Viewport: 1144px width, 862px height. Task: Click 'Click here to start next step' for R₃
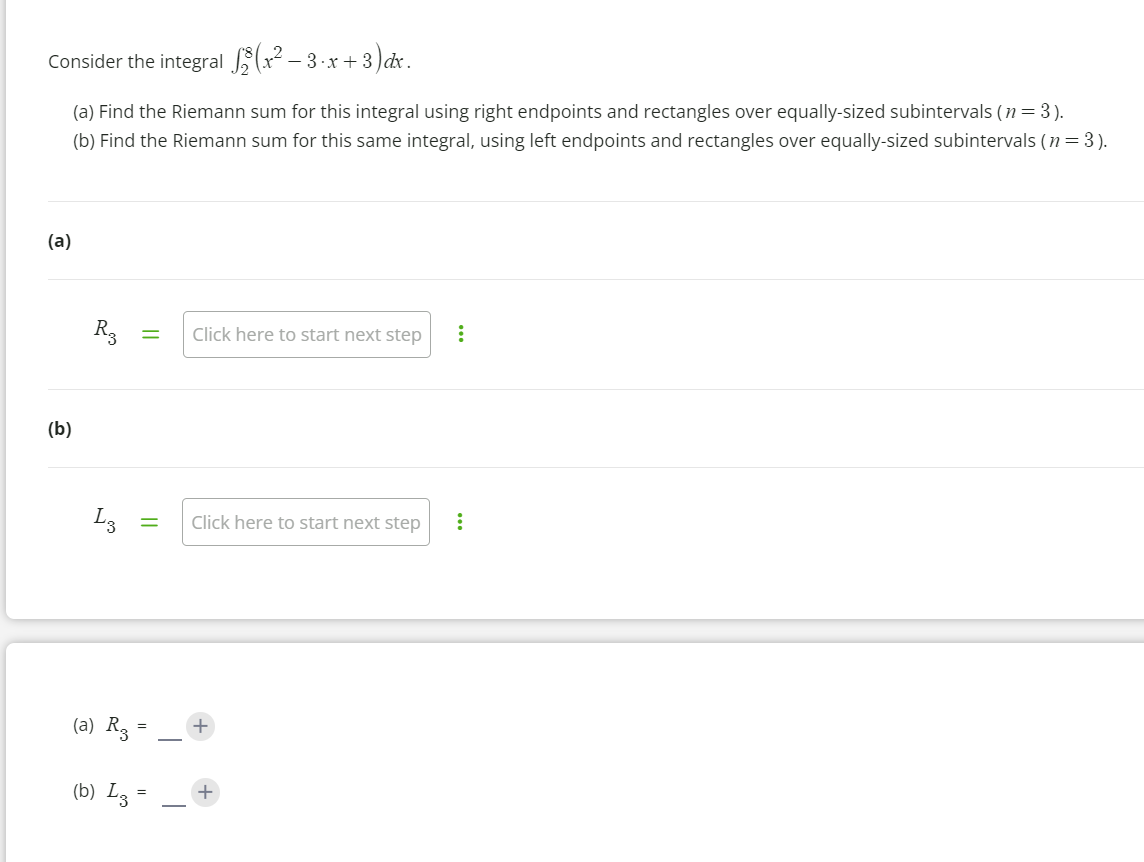[306, 333]
